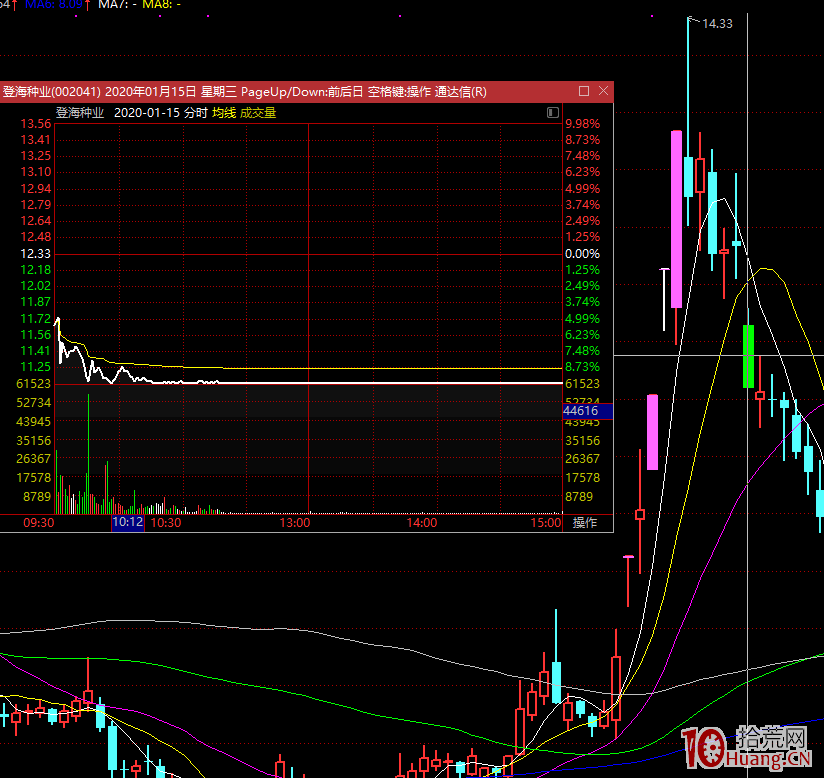Click the panel layout icon in the intraday header

click(553, 113)
